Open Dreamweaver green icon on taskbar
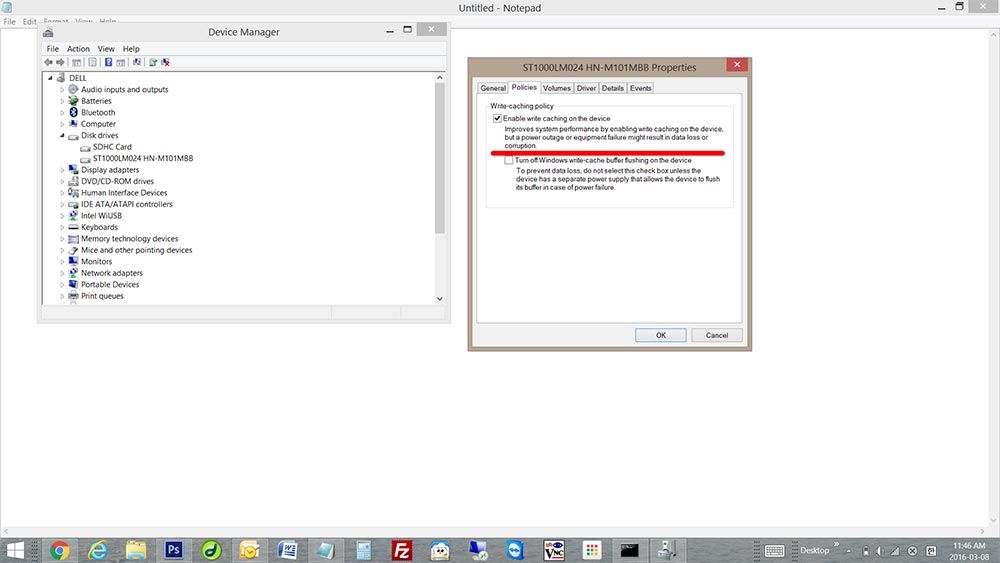1000x563 pixels. 212,550
